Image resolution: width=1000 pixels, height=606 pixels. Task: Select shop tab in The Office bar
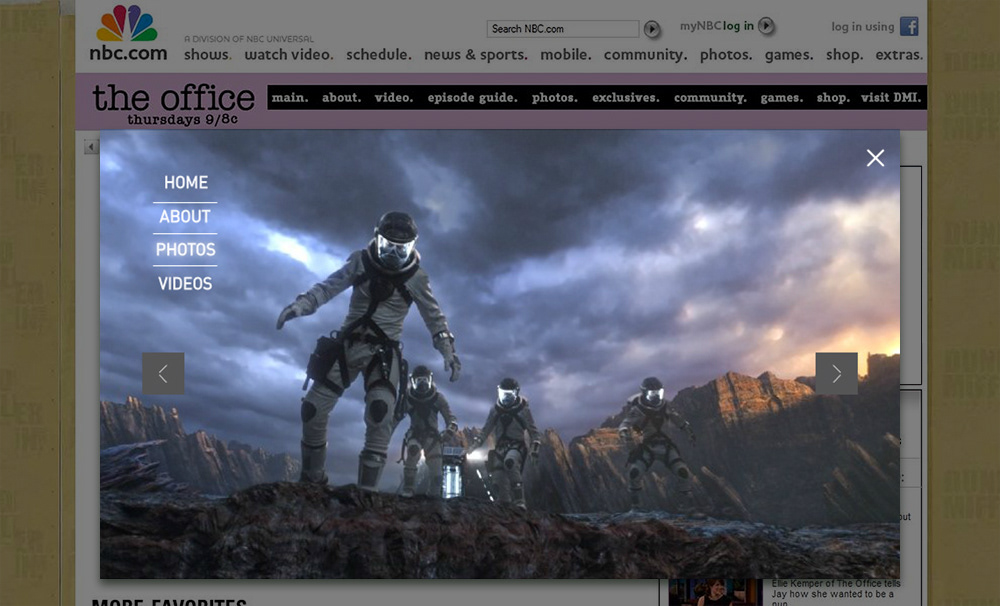[833, 98]
